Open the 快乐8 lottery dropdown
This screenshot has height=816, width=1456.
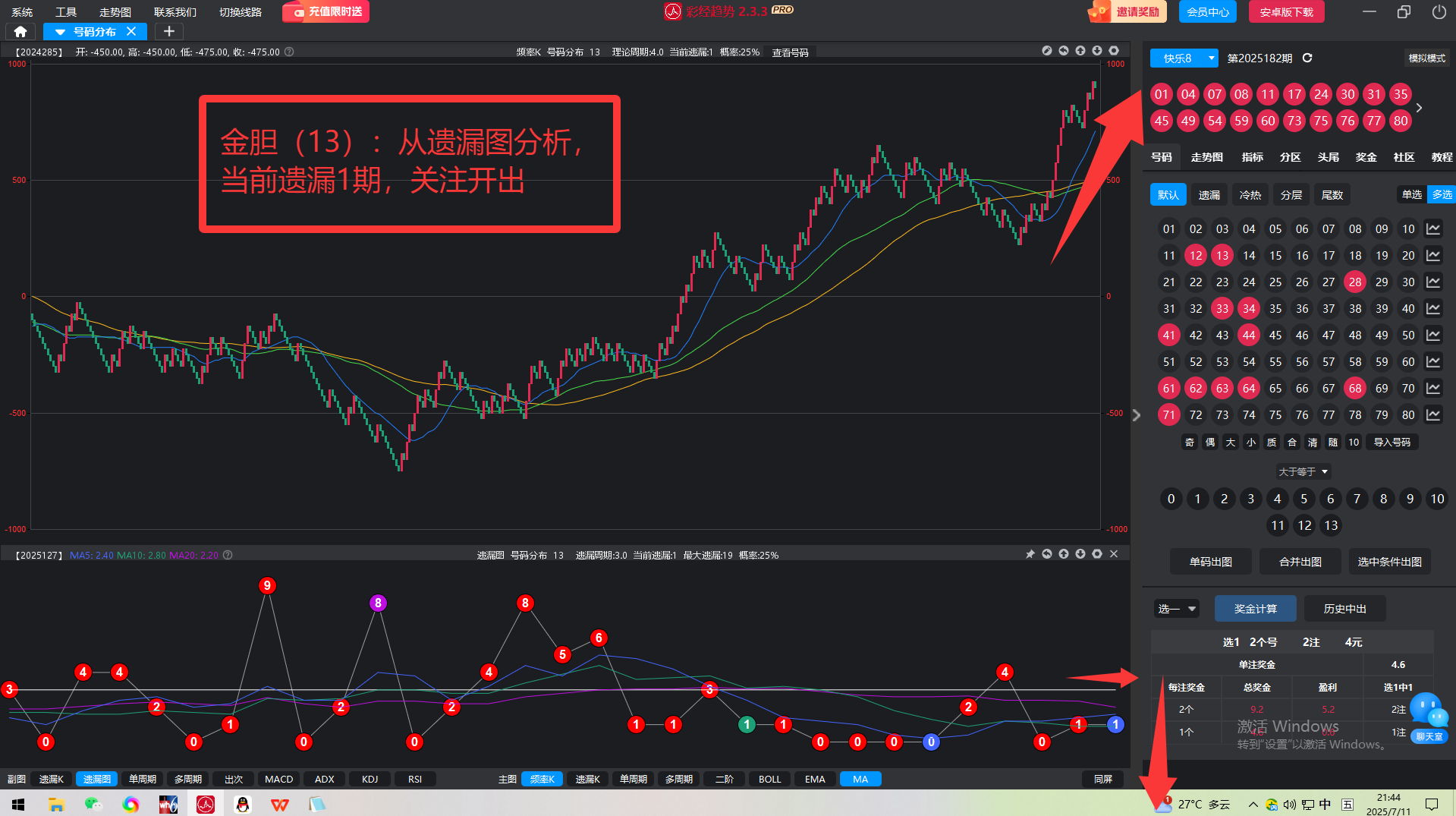[1184, 58]
